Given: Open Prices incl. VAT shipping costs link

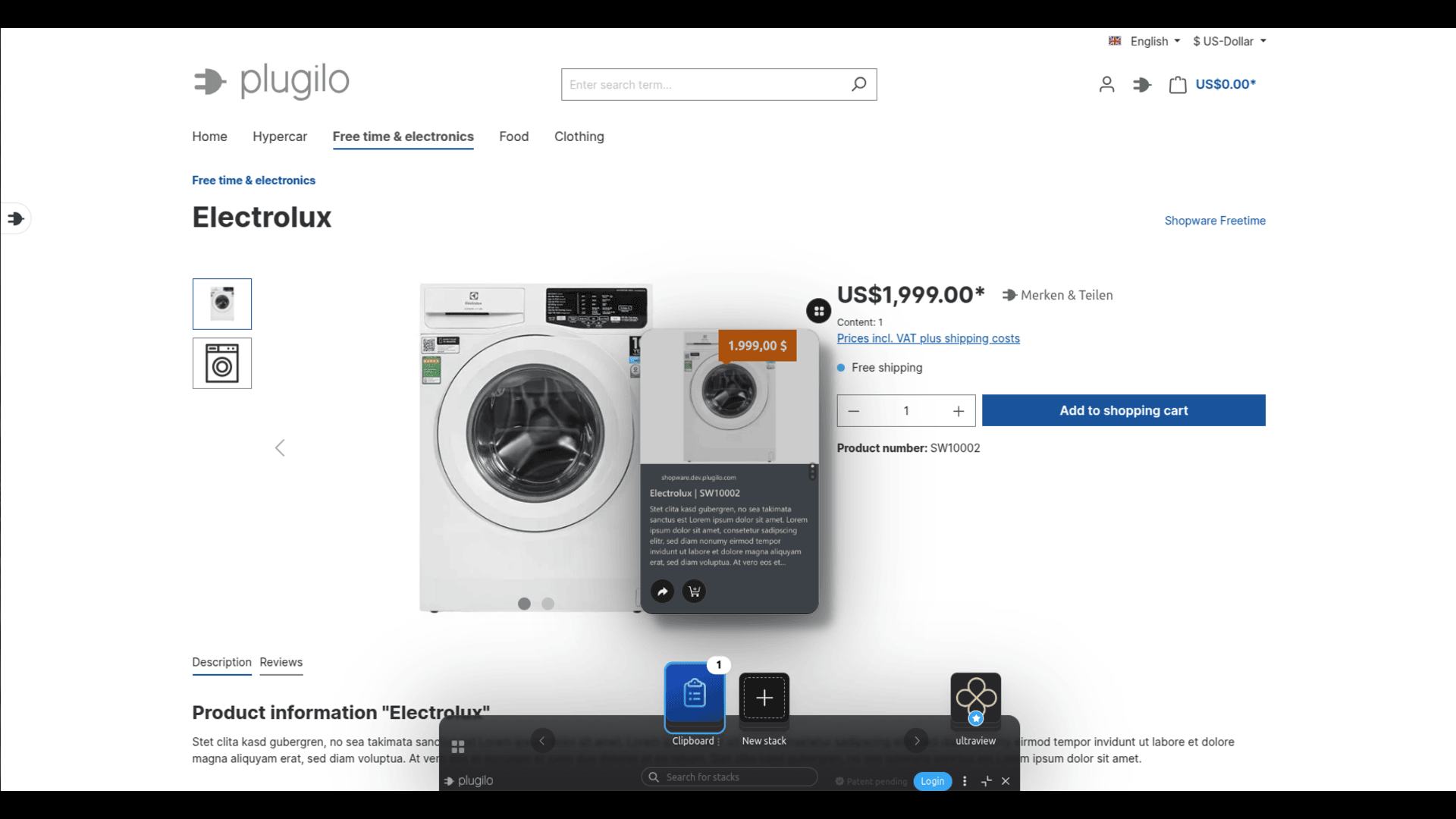Looking at the screenshot, I should click(x=928, y=338).
